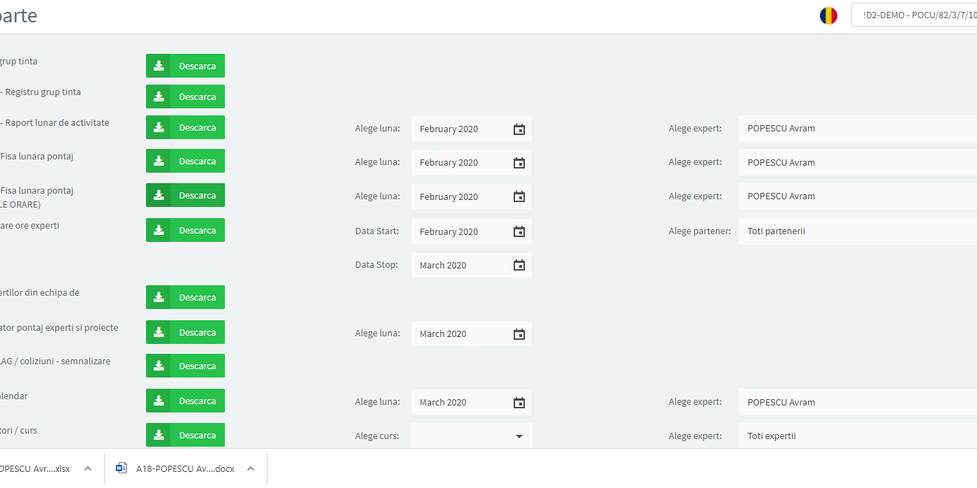Image resolution: width=977 pixels, height=488 pixels.
Task: Click Descarca for Raport lunar de activitate
Action: click(x=186, y=128)
